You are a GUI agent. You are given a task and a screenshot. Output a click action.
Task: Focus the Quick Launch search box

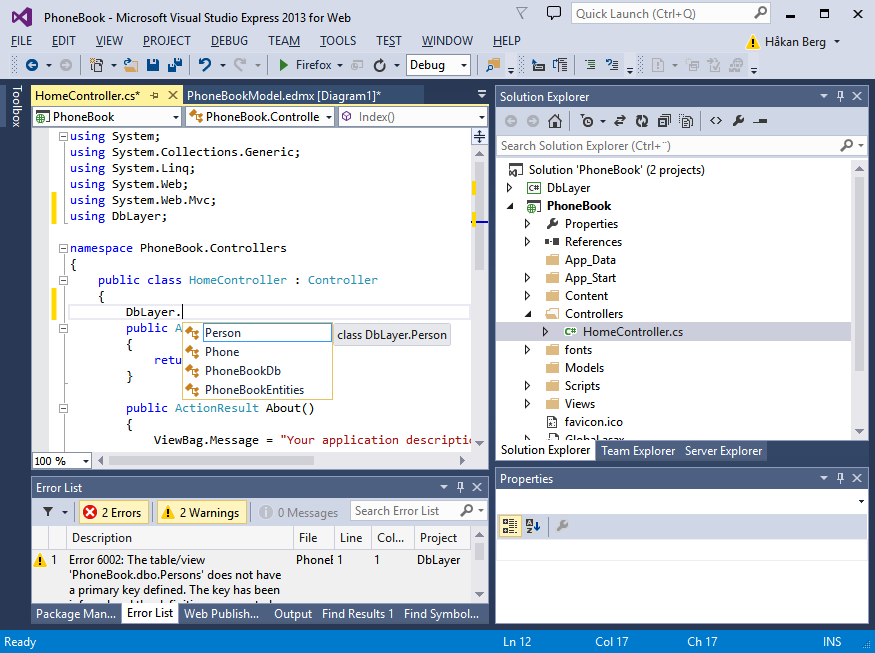point(671,13)
